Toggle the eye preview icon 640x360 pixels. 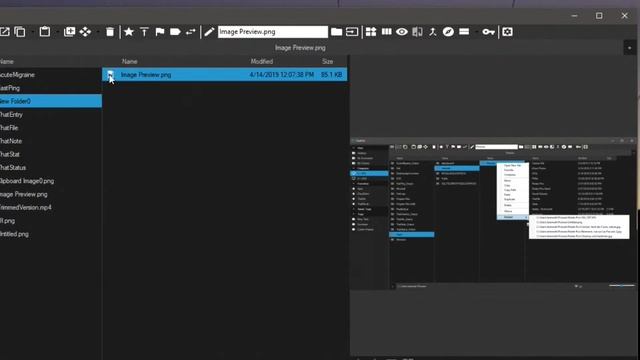tap(402, 32)
